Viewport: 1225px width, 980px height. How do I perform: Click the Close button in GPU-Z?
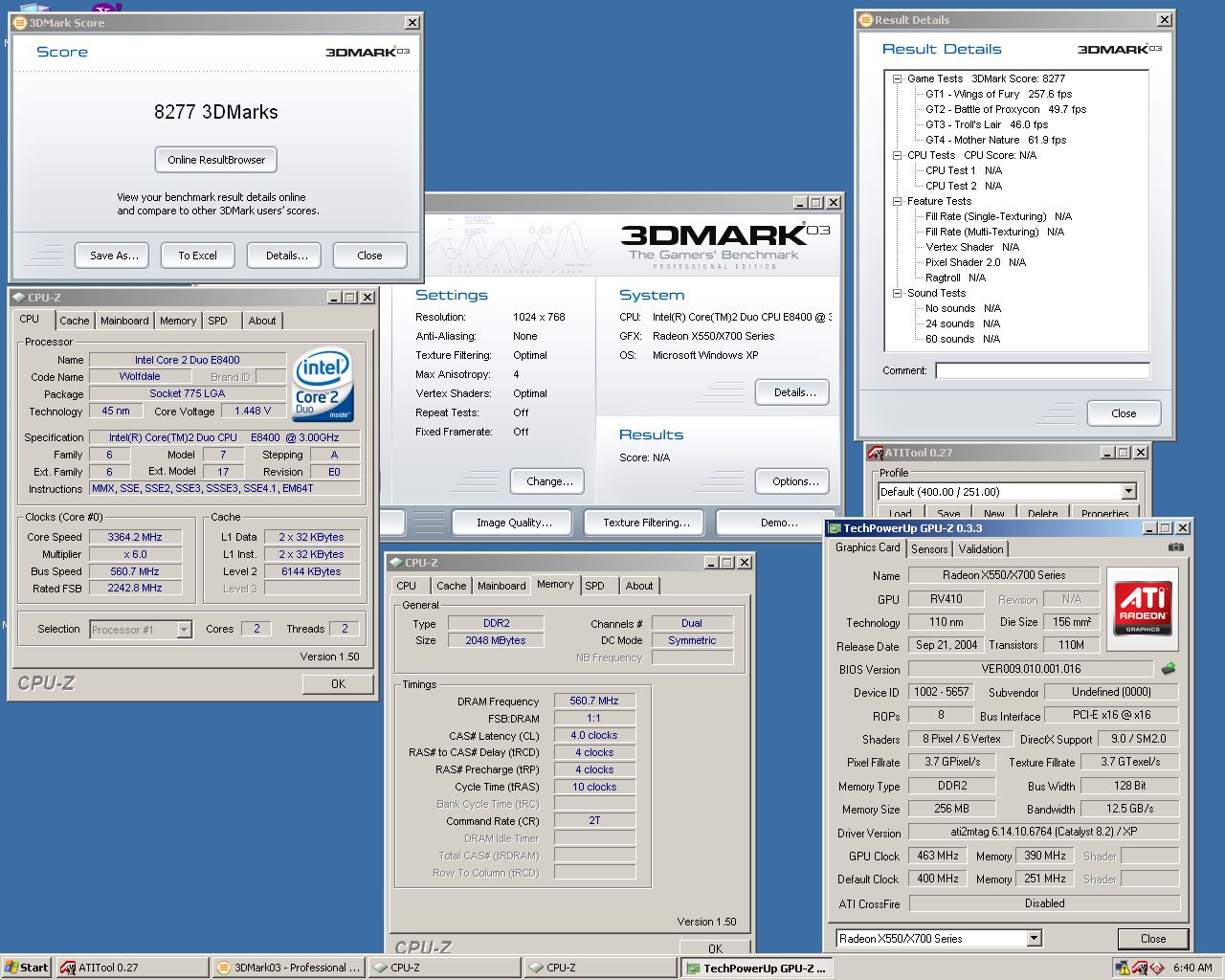(x=1153, y=939)
